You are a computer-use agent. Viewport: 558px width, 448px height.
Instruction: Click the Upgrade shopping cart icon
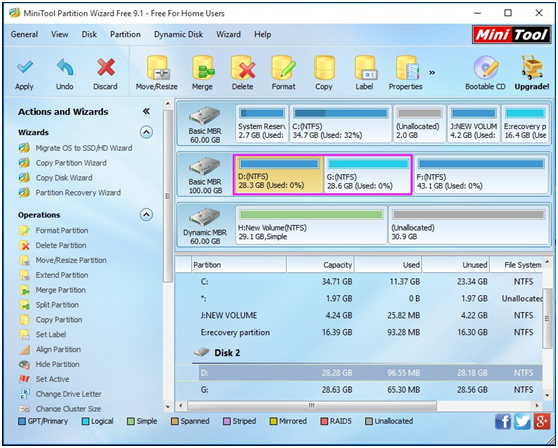tap(532, 68)
